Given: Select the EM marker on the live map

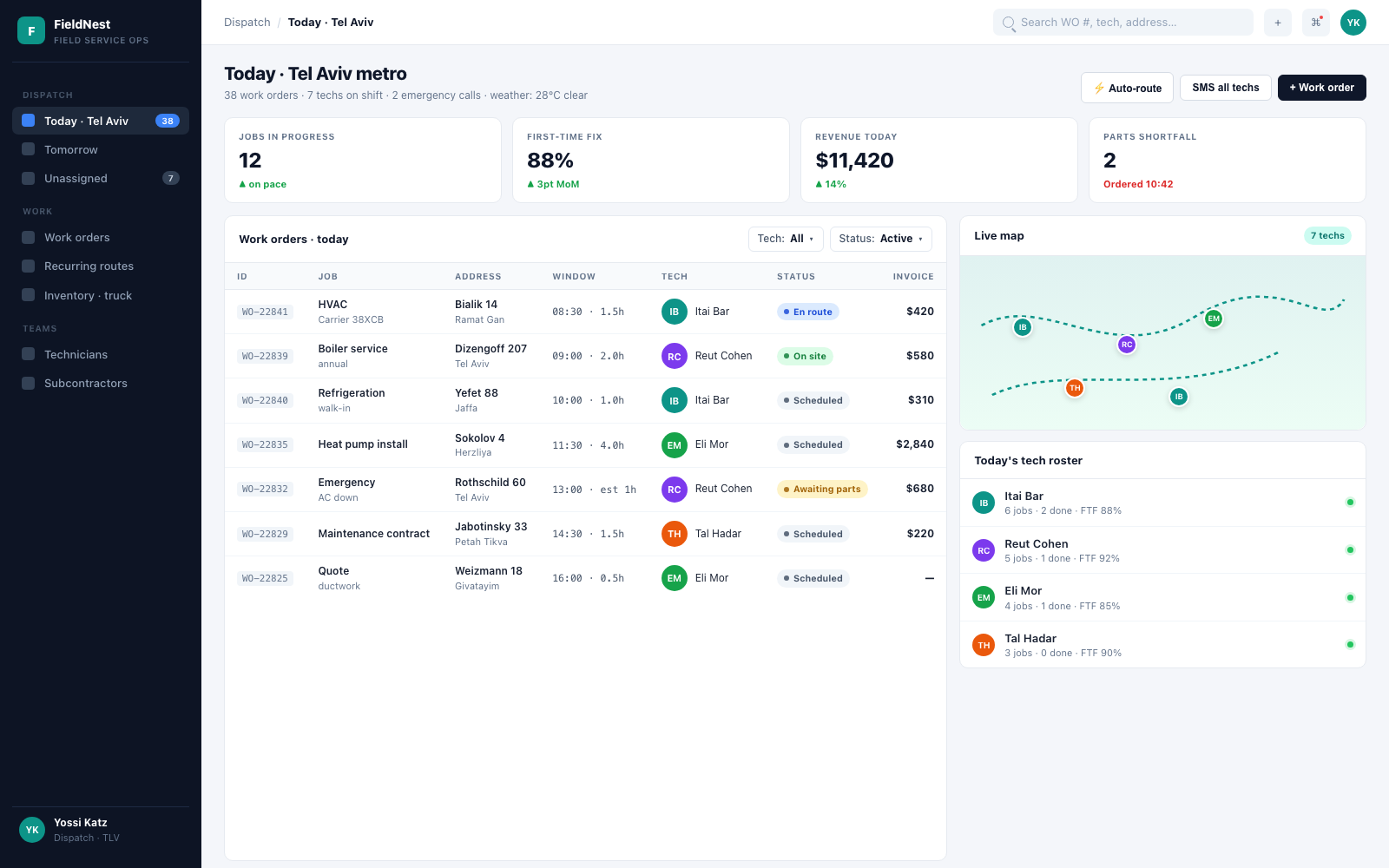Looking at the screenshot, I should coord(1214,319).
